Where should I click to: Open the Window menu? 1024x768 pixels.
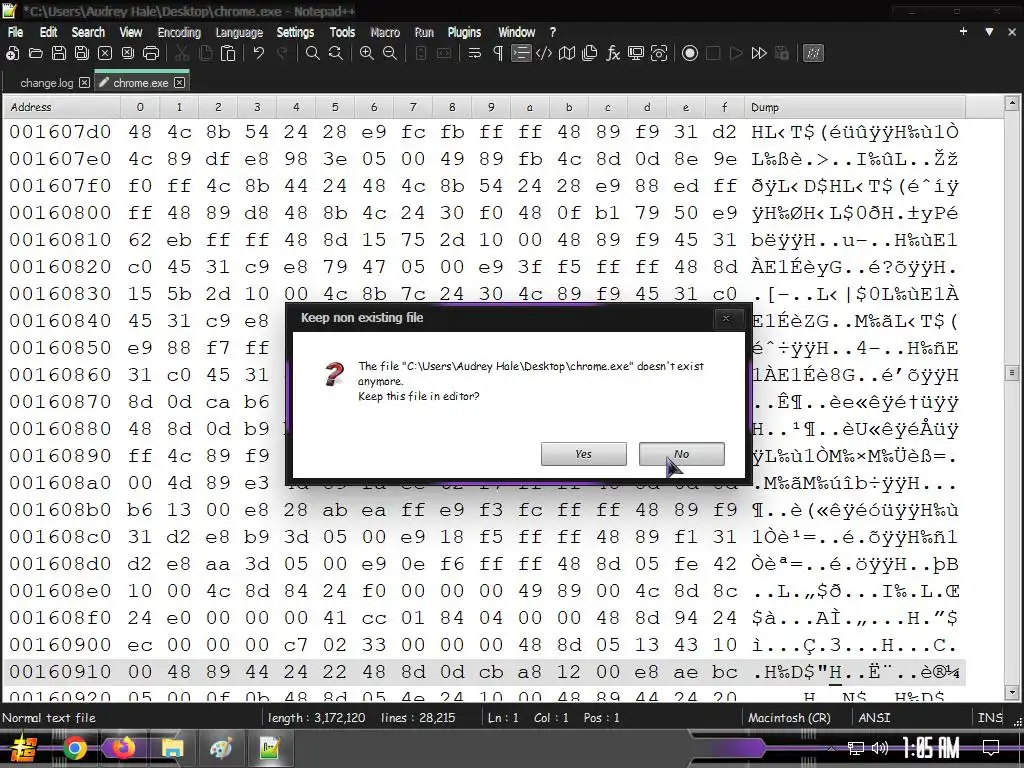point(517,32)
